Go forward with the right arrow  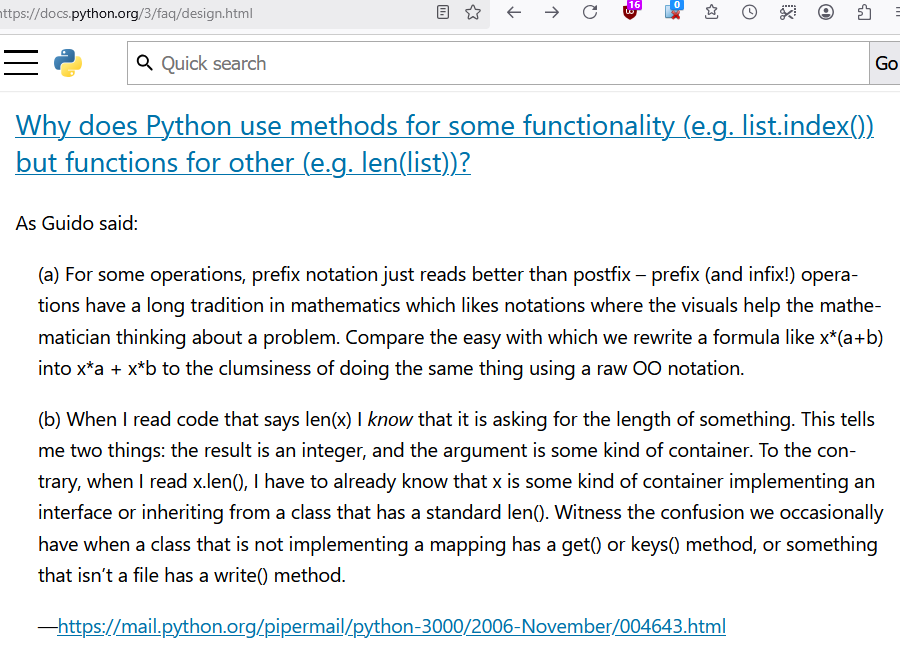552,12
